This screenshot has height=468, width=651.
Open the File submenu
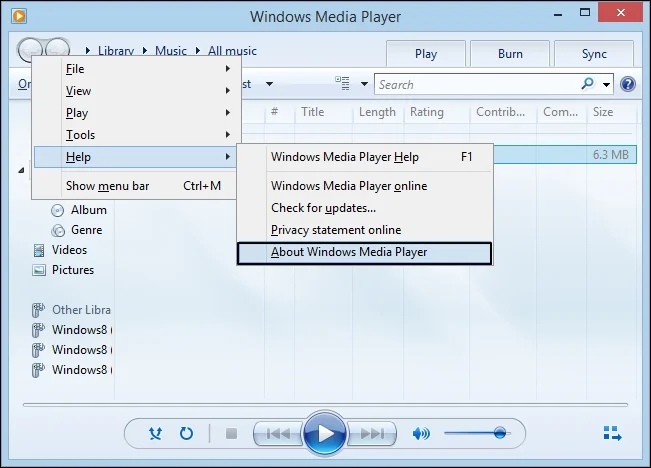pos(136,69)
